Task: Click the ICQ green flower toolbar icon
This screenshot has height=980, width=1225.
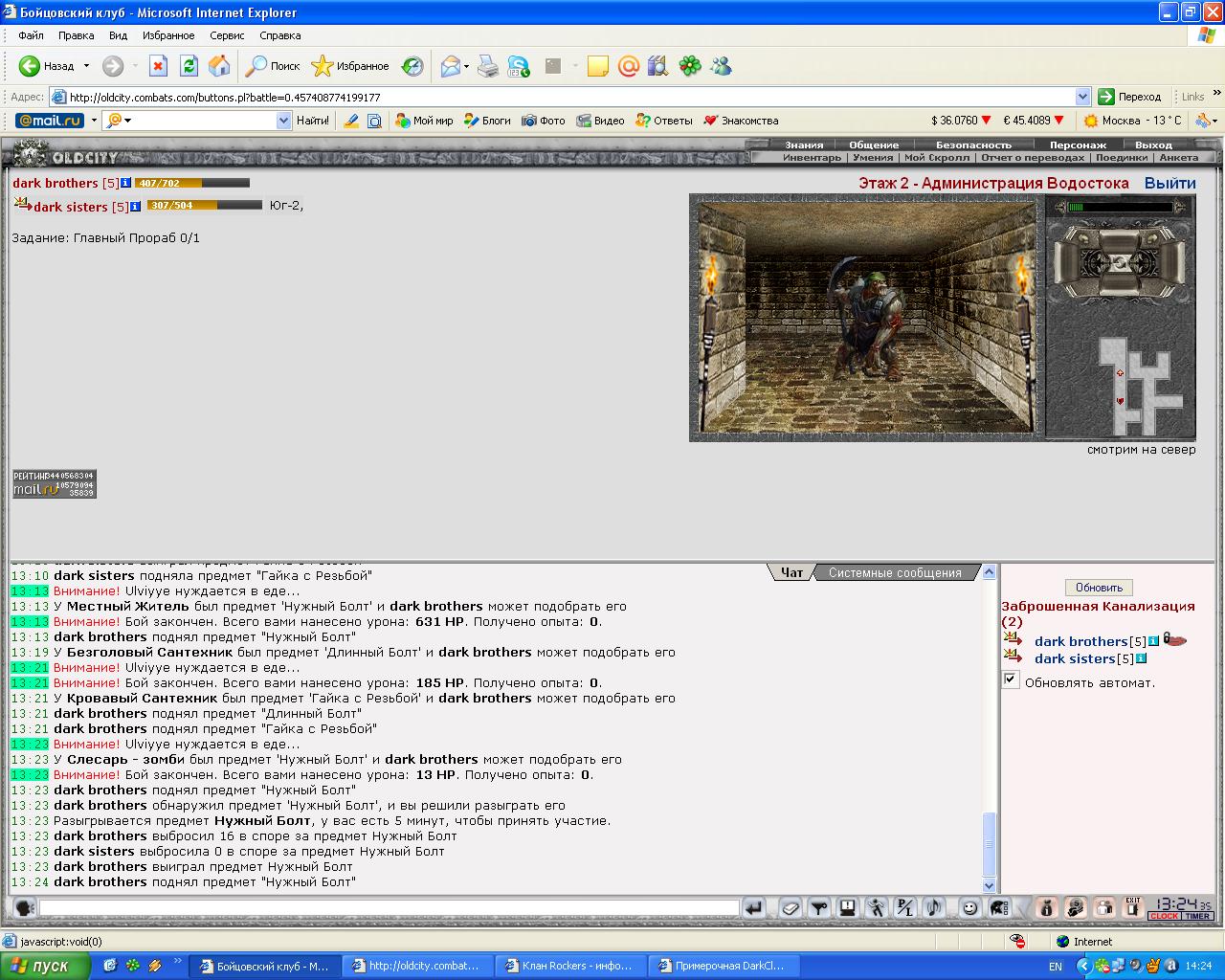Action: coord(690,66)
